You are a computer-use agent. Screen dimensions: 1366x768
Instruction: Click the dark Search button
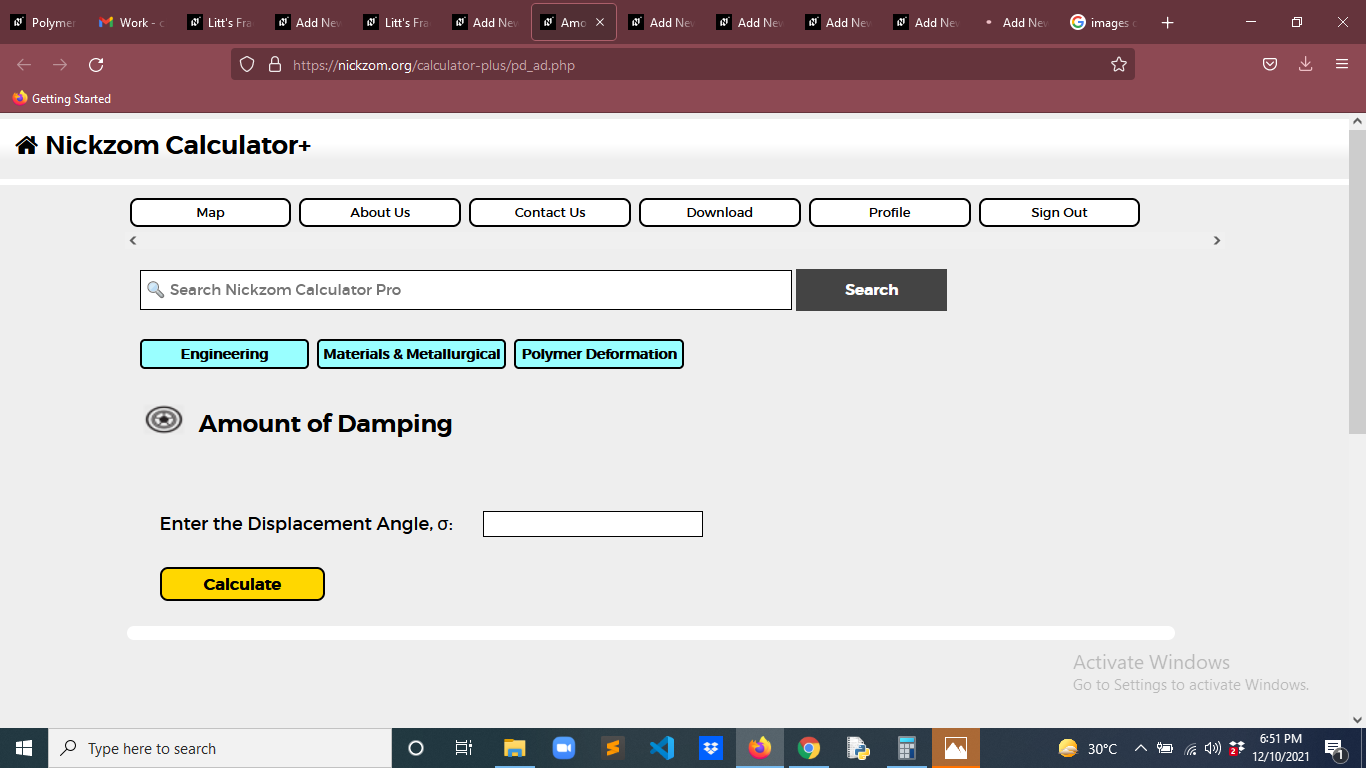point(871,290)
